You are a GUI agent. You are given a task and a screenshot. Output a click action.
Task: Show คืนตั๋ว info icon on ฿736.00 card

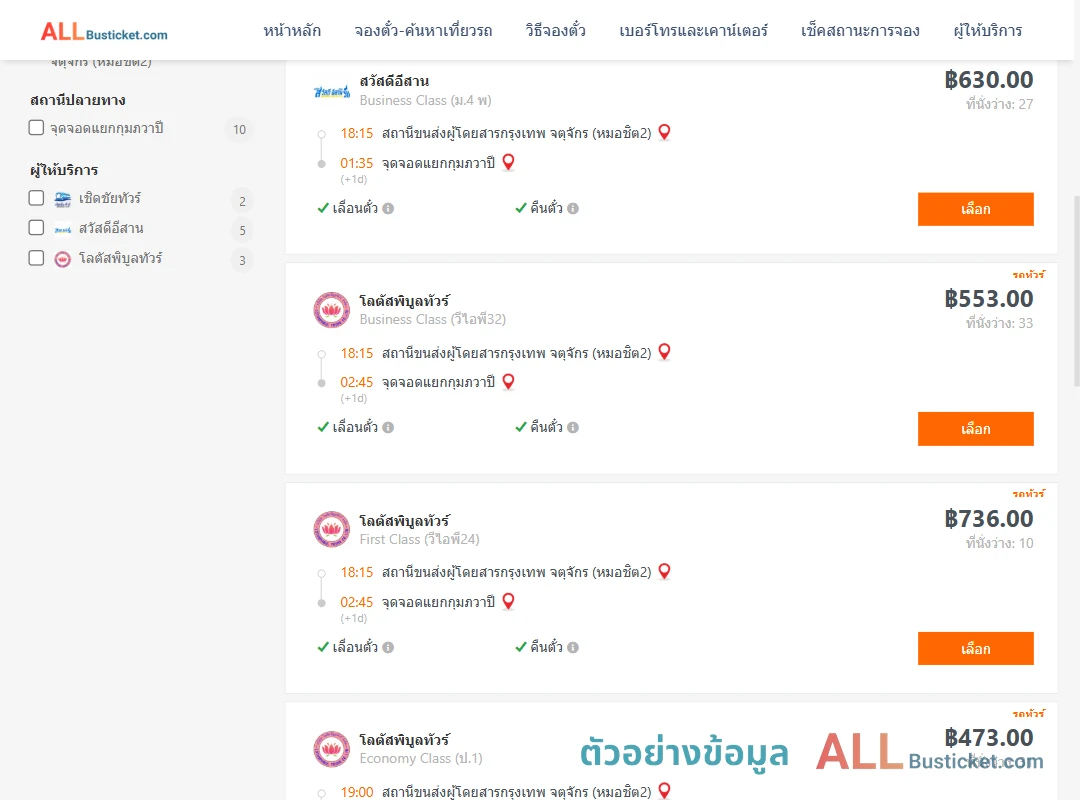573,647
